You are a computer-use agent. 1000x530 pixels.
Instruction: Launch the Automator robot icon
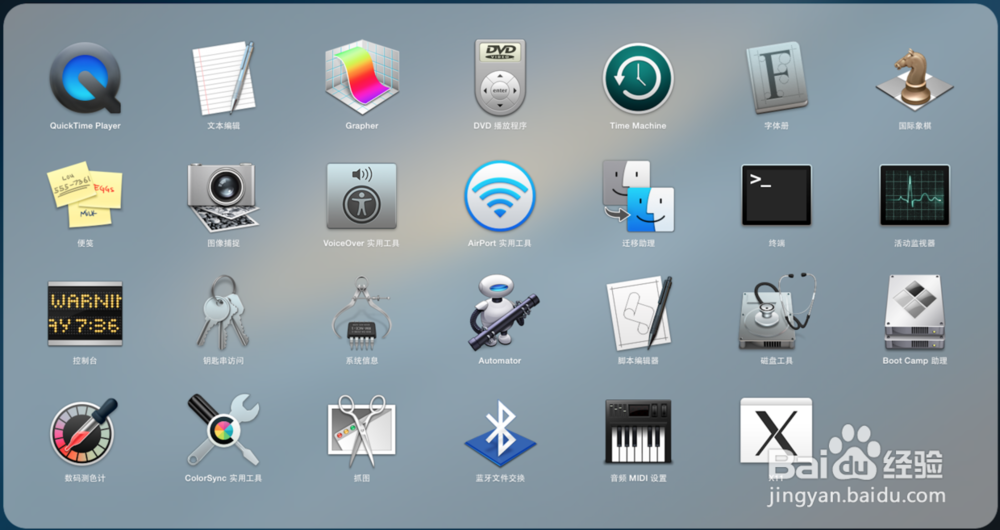coord(503,313)
